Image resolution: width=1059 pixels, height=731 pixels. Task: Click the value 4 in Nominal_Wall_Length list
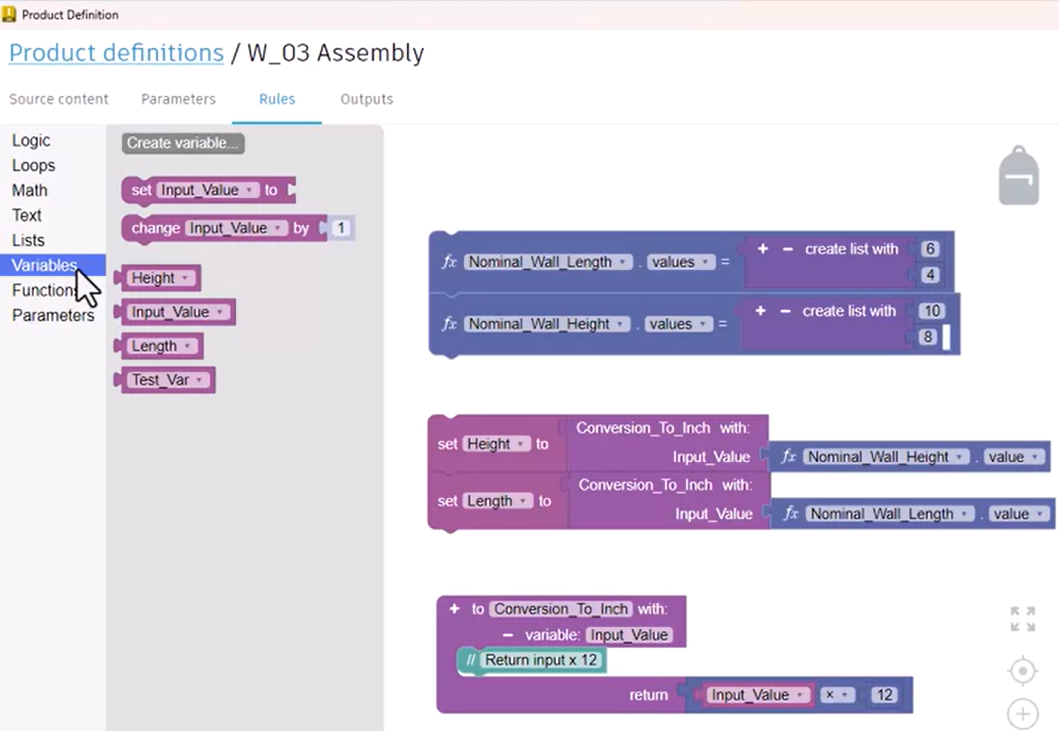click(930, 275)
